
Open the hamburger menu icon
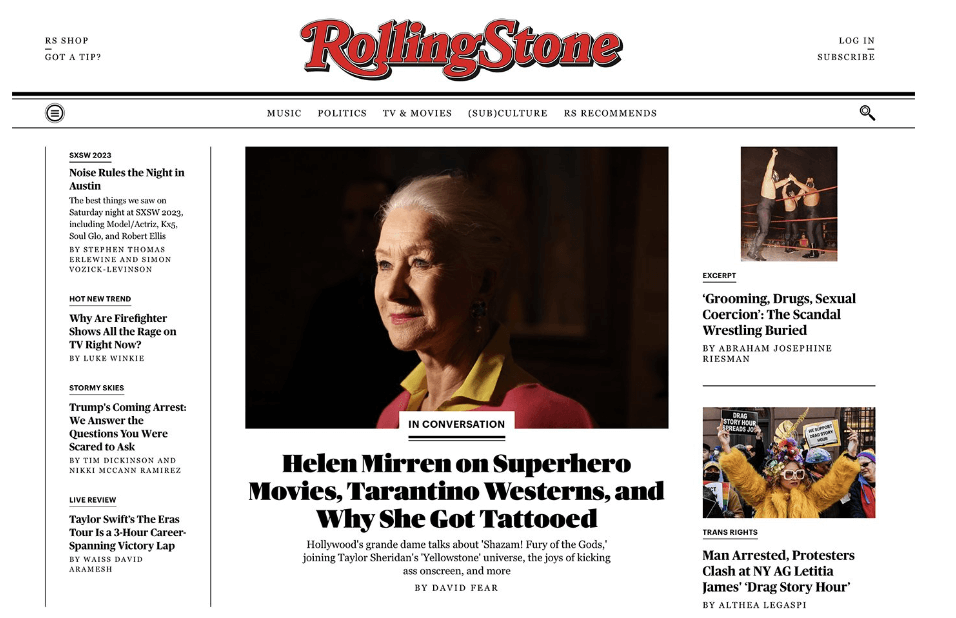point(55,113)
